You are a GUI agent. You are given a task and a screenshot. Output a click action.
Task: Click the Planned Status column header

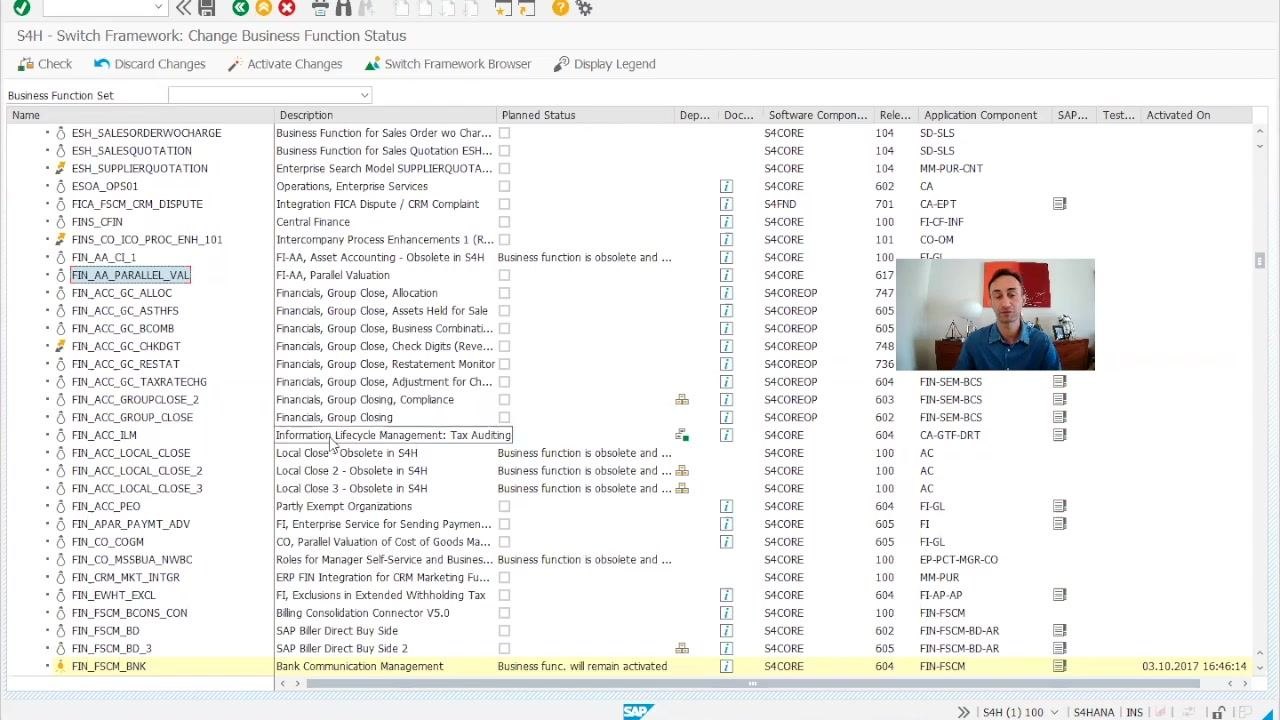point(587,115)
